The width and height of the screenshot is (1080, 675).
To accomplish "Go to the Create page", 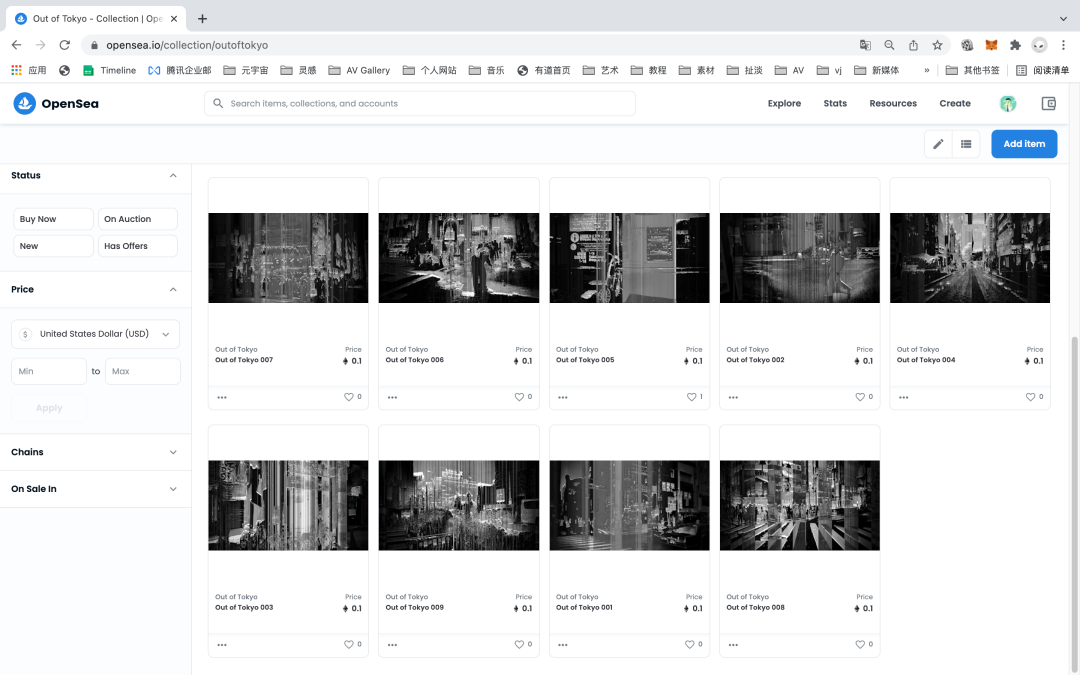I will [x=955, y=103].
